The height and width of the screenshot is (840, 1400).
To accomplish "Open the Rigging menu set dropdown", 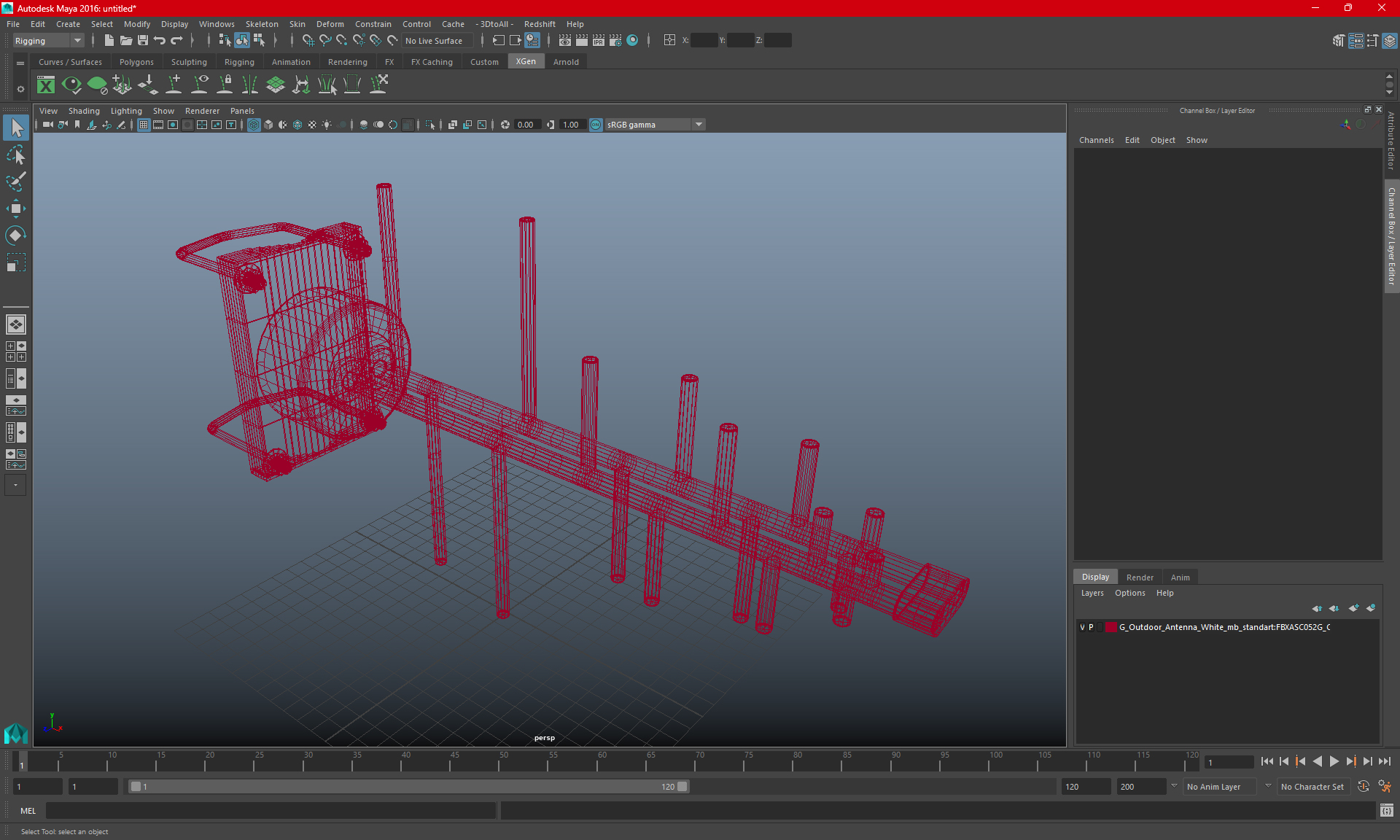I will pos(48,41).
